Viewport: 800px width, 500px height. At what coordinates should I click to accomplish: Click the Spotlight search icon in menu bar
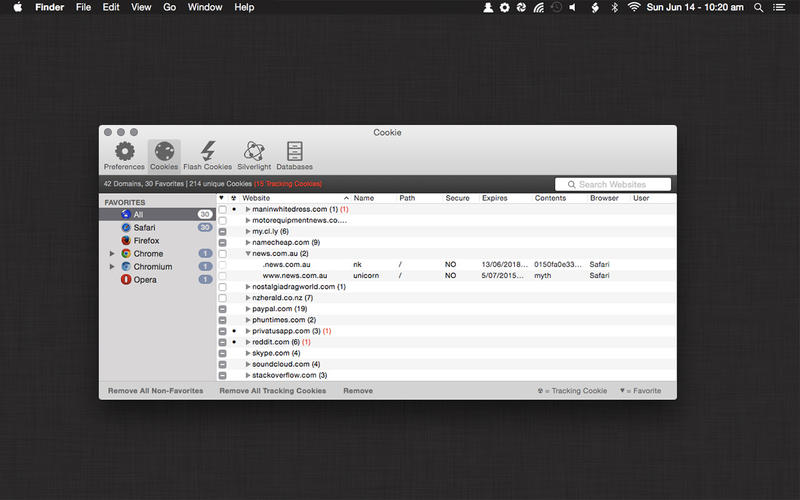pyautogui.click(x=758, y=8)
